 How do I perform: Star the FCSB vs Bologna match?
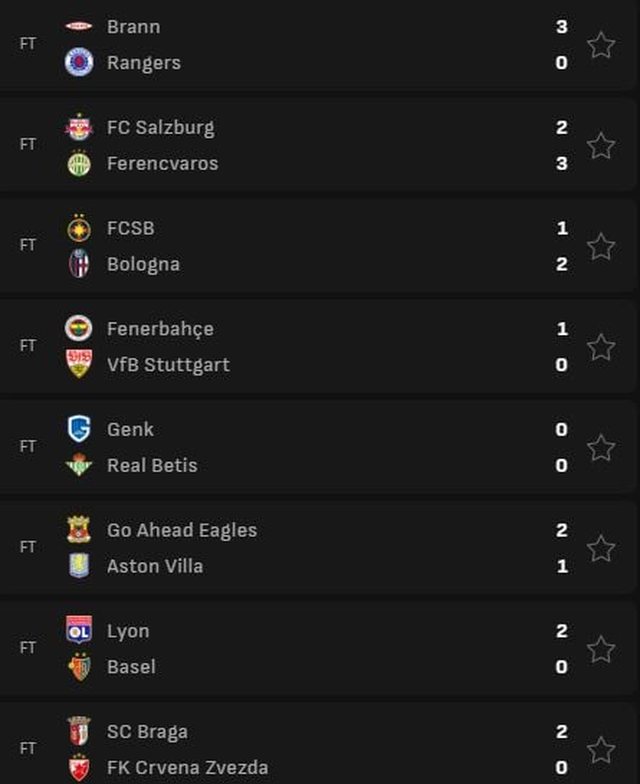click(600, 246)
